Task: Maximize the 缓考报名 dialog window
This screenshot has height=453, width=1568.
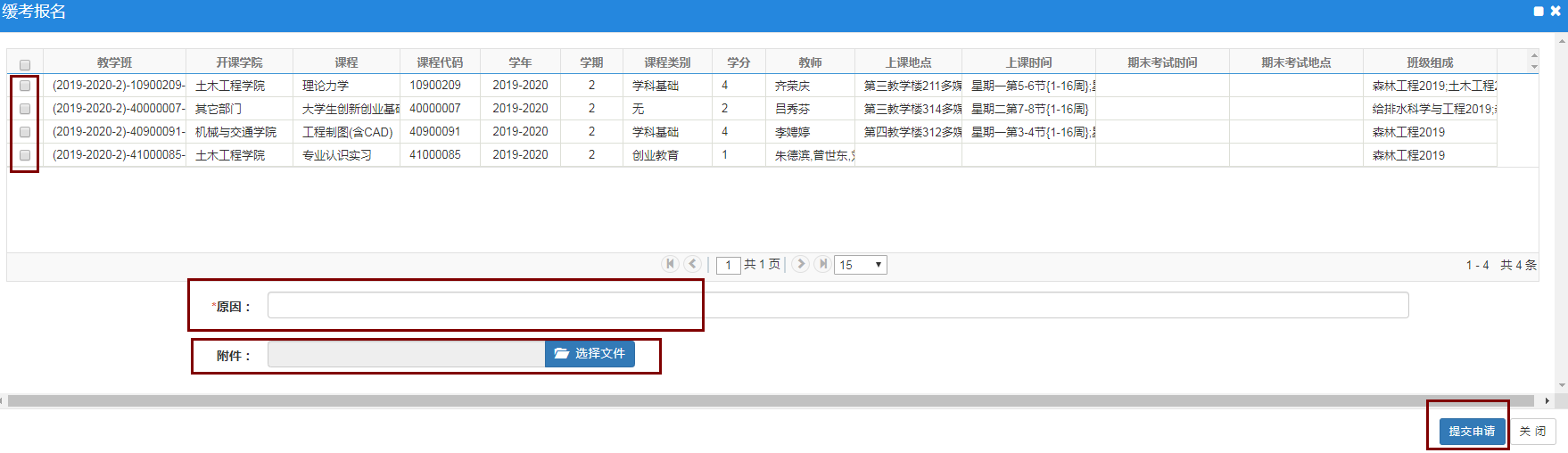Action: [x=1539, y=12]
